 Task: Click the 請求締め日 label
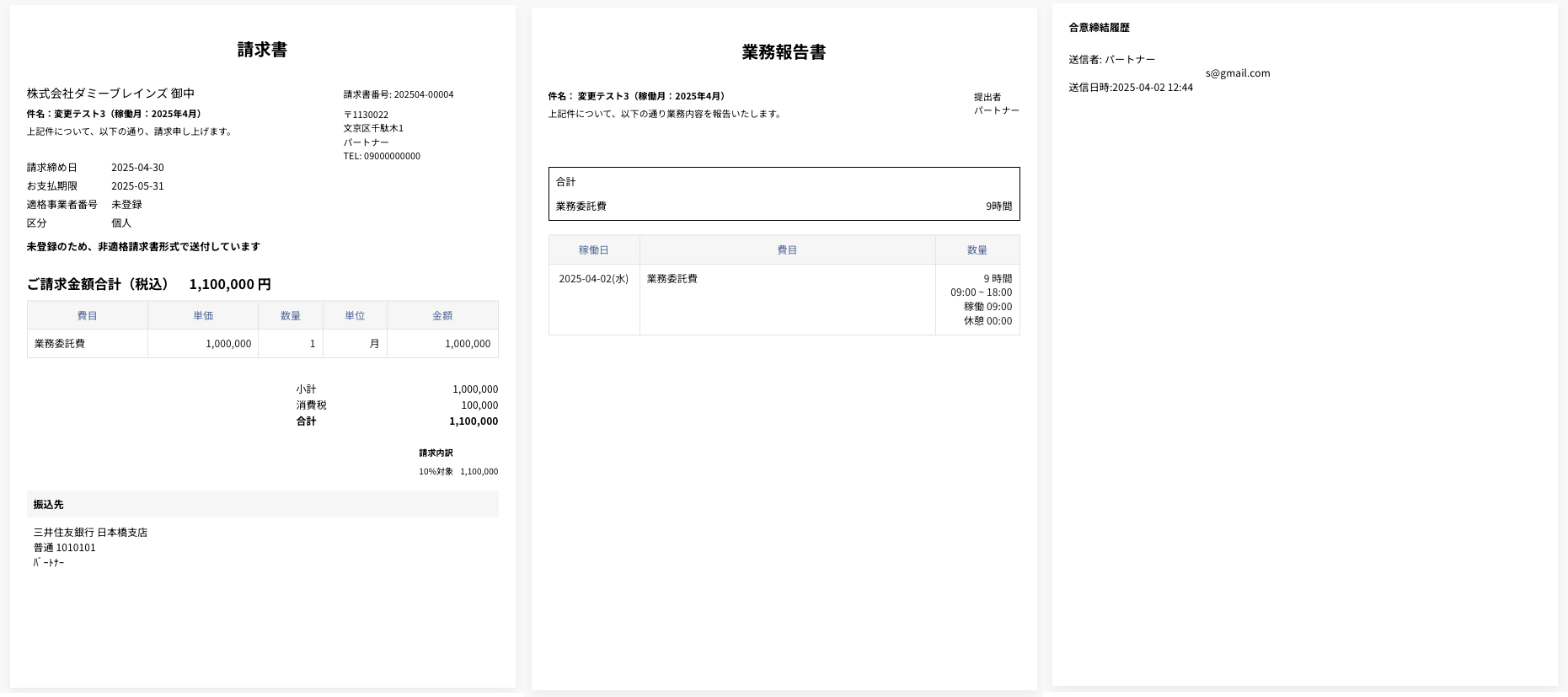tap(52, 168)
